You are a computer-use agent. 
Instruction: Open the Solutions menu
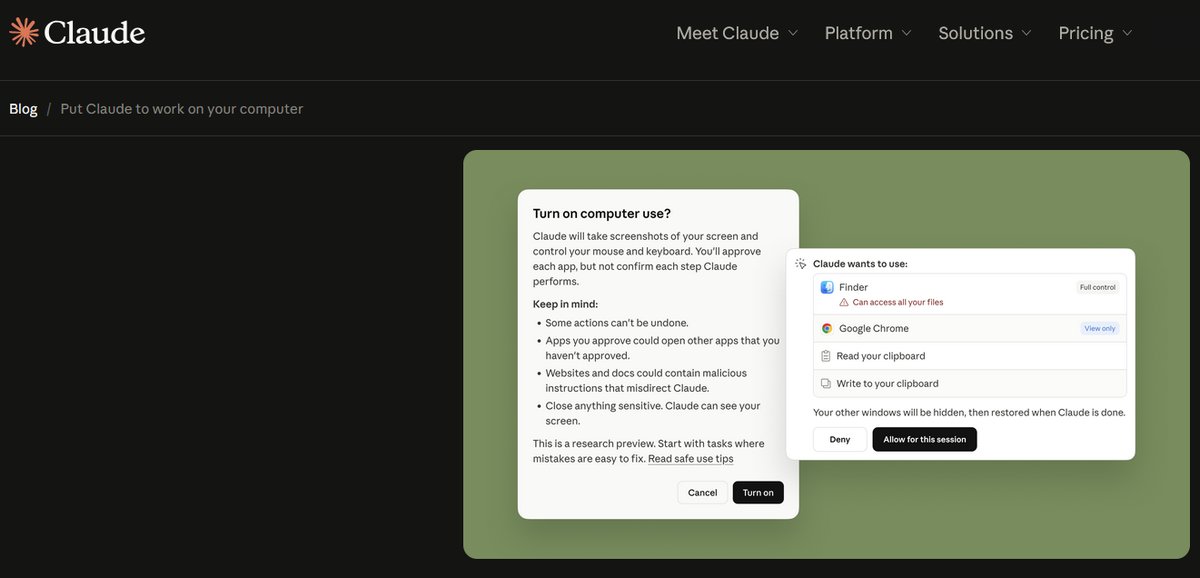click(x=975, y=33)
